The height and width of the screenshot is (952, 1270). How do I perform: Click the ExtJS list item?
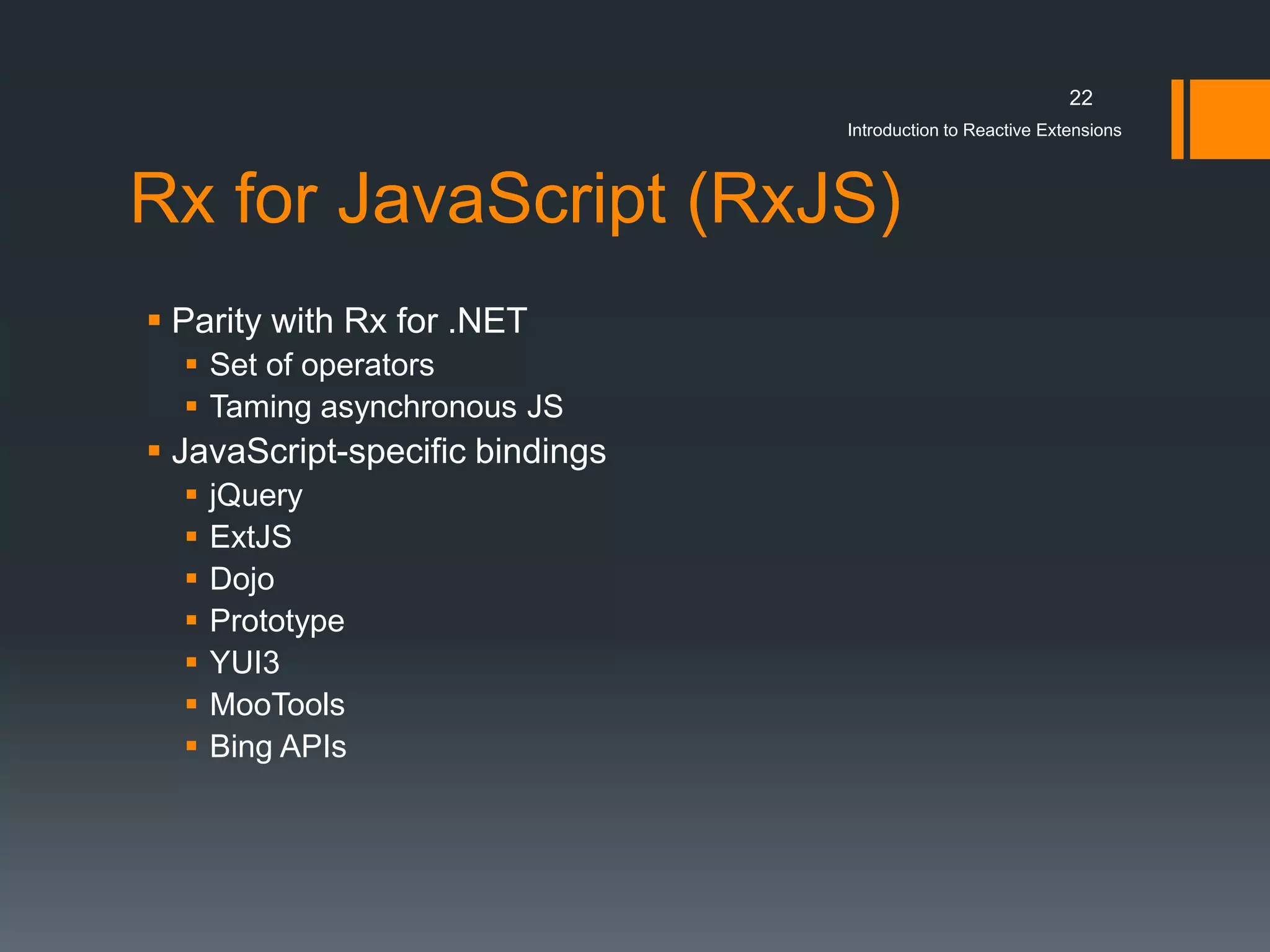(250, 537)
